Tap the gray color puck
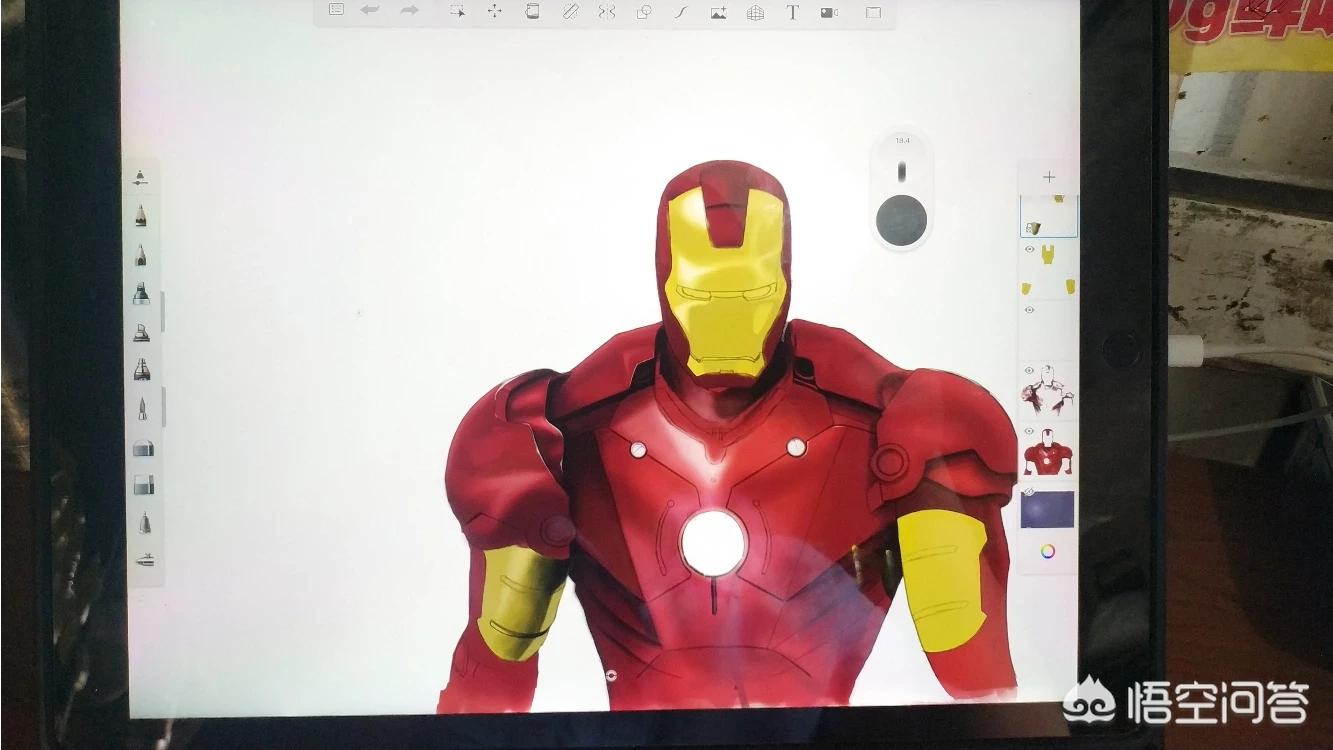Image resolution: width=1333 pixels, height=750 pixels. tap(901, 220)
